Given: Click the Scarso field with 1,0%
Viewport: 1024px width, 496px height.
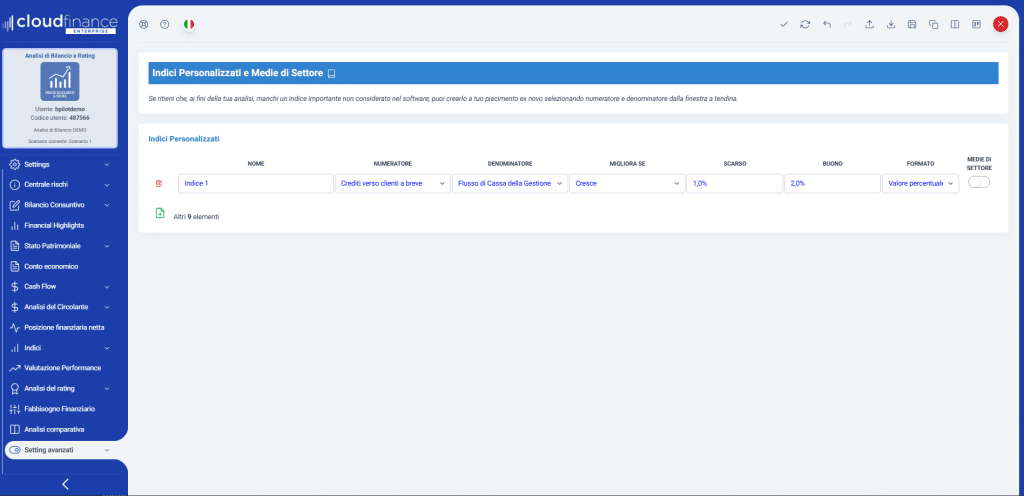Looking at the screenshot, I should point(735,183).
